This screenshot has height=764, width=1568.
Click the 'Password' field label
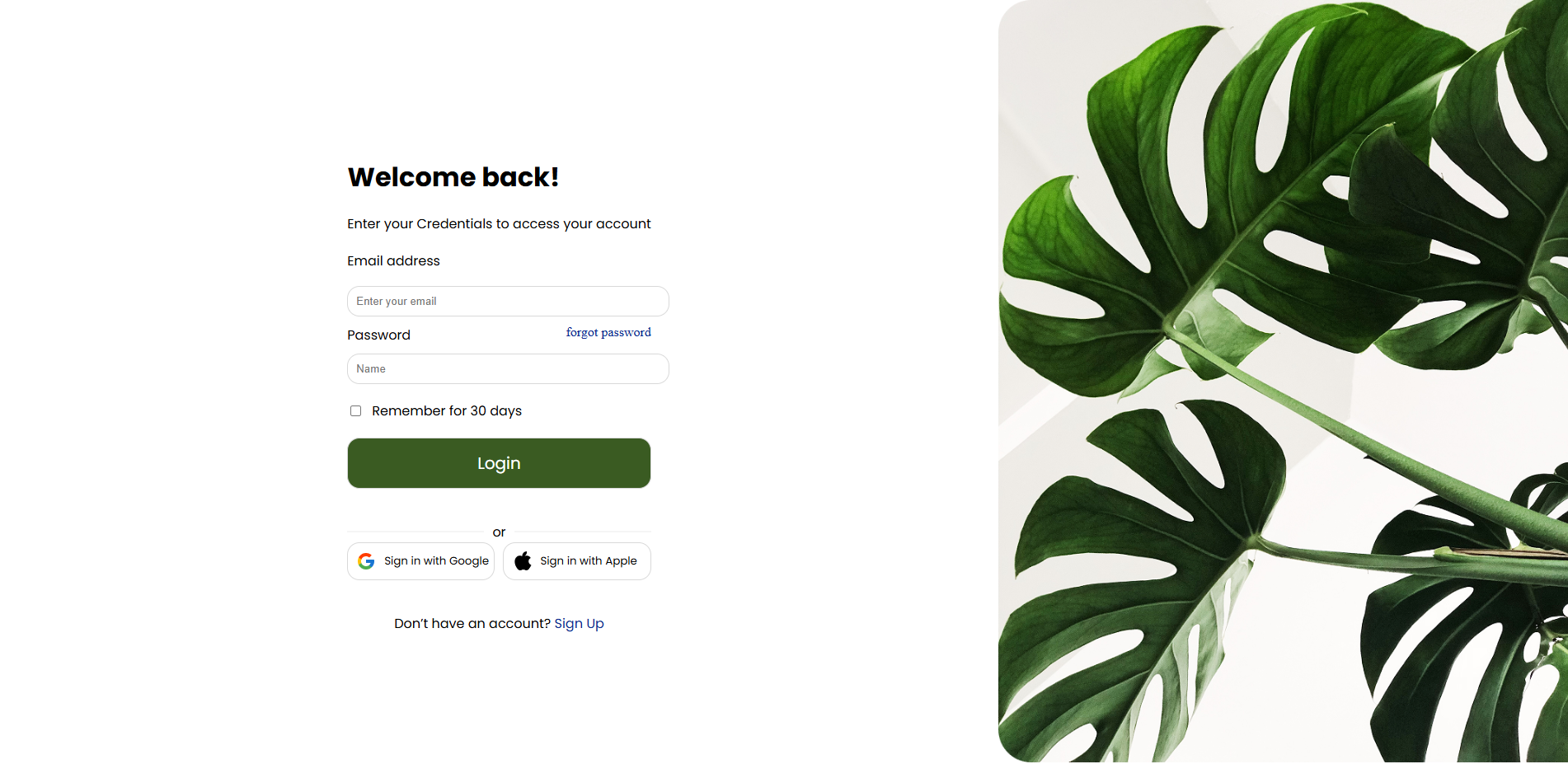(x=378, y=335)
